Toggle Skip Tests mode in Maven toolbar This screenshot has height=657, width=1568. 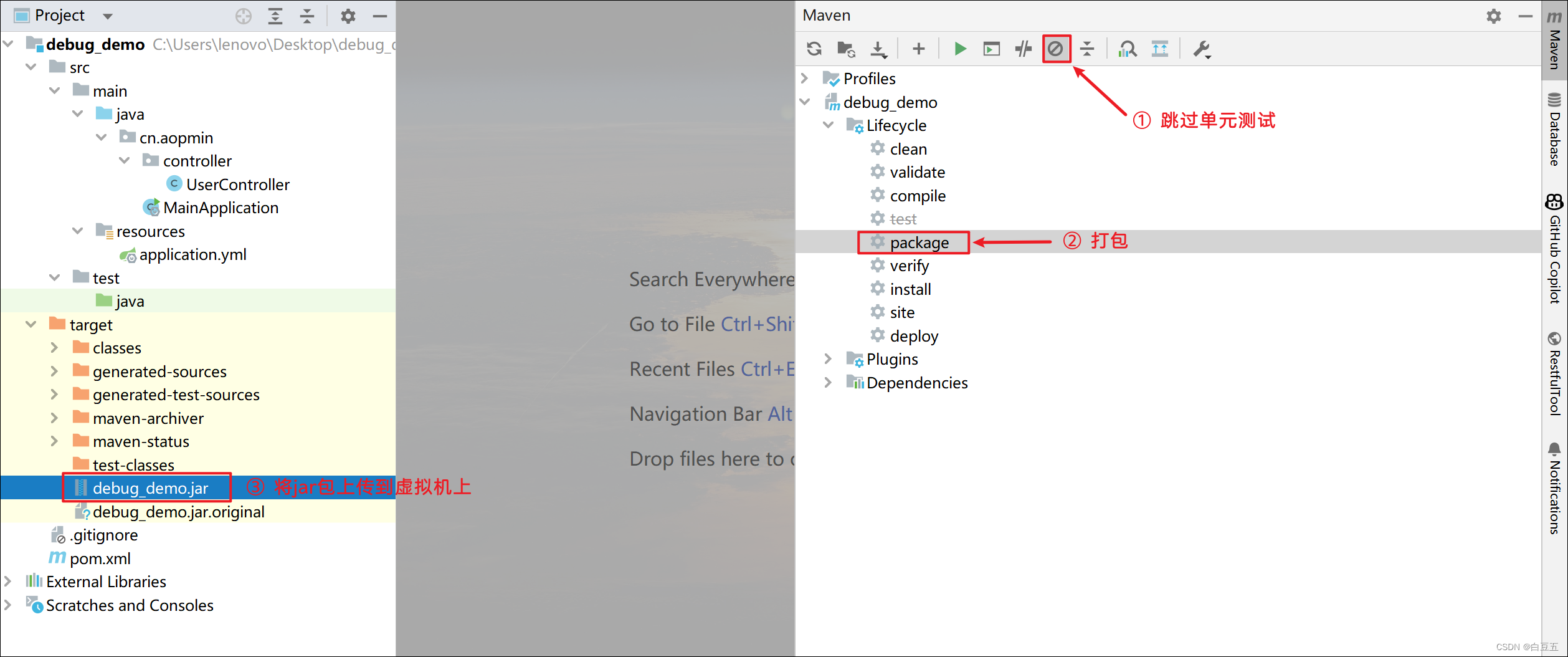click(1055, 49)
